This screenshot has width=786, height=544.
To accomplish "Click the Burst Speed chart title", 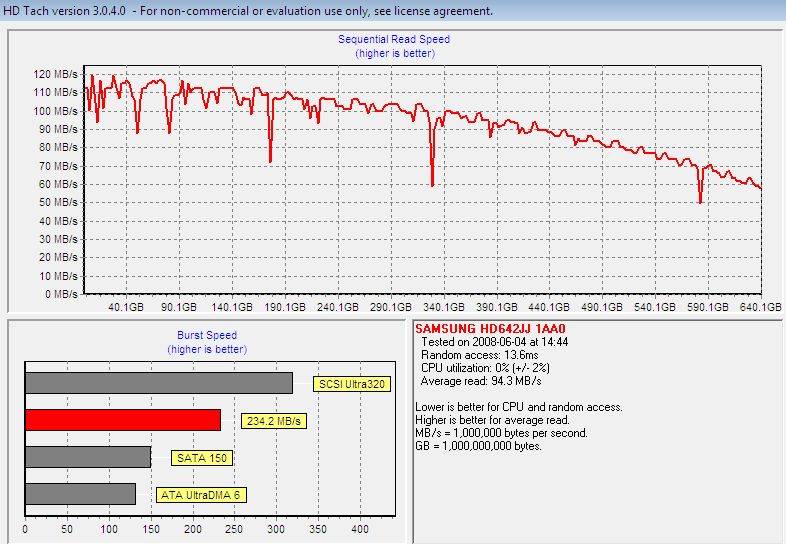I will coord(206,336).
